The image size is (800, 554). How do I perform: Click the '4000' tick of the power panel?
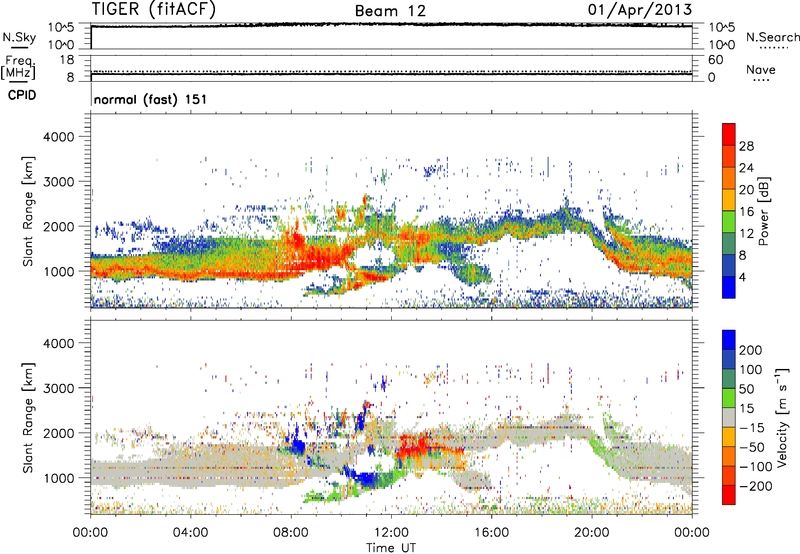pos(58,137)
